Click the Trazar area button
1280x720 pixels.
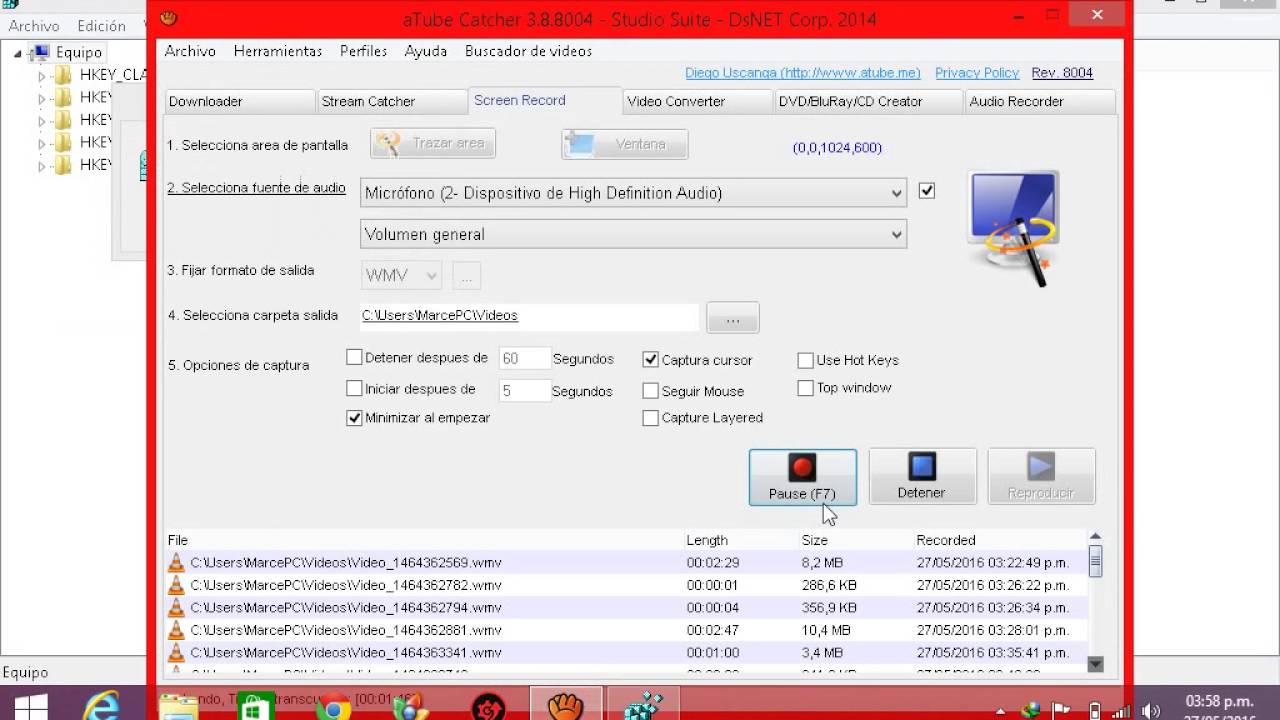coord(433,144)
